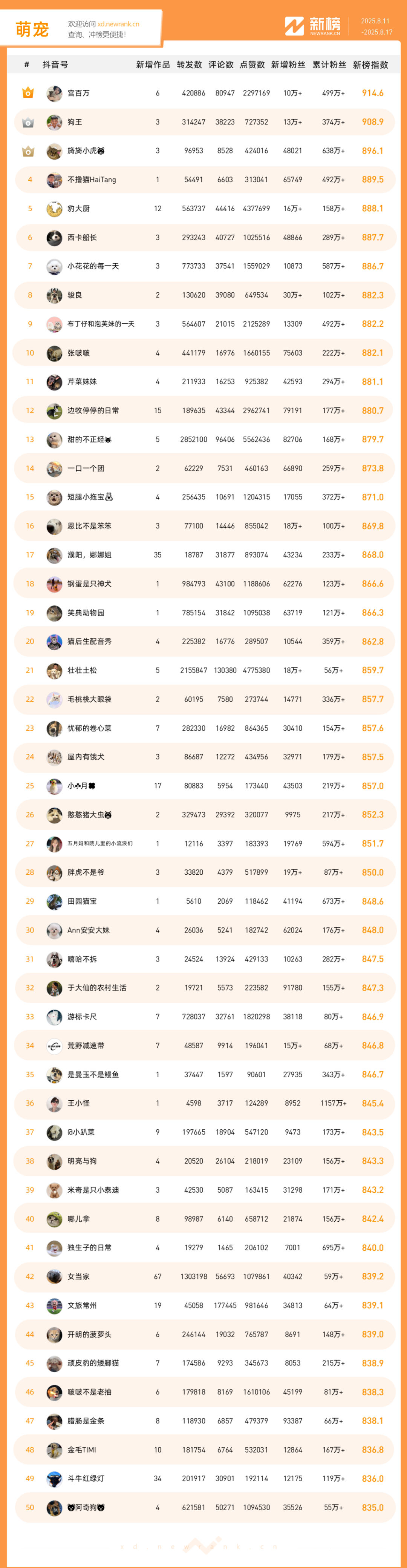This screenshot has width=407, height=1568.
Task: Click the 累计粉丝 column header
Action: click(x=329, y=65)
